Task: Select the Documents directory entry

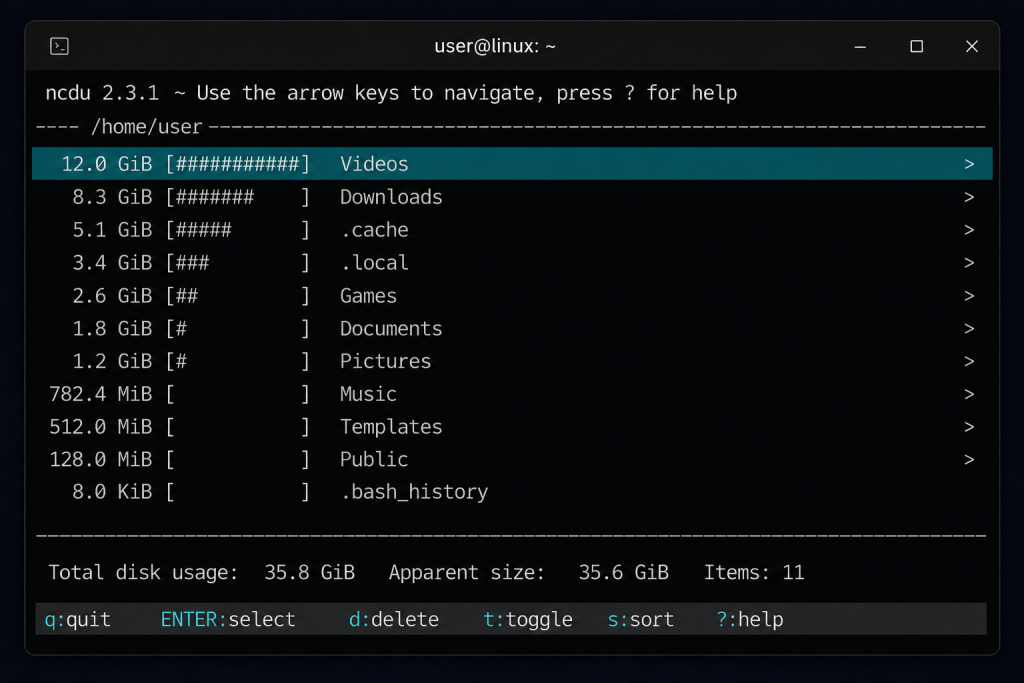Action: click(512, 328)
